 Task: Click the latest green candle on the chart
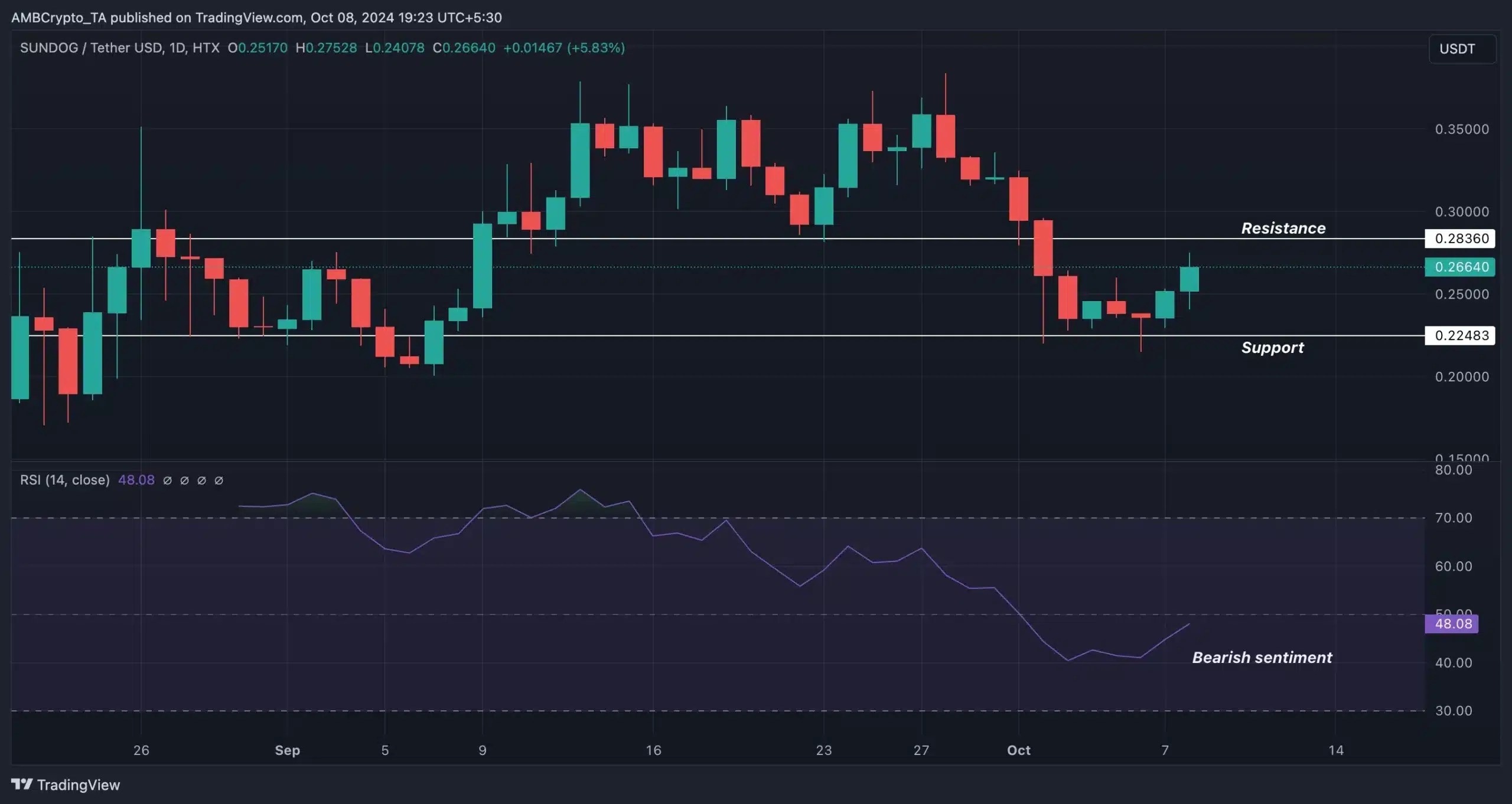(1189, 279)
